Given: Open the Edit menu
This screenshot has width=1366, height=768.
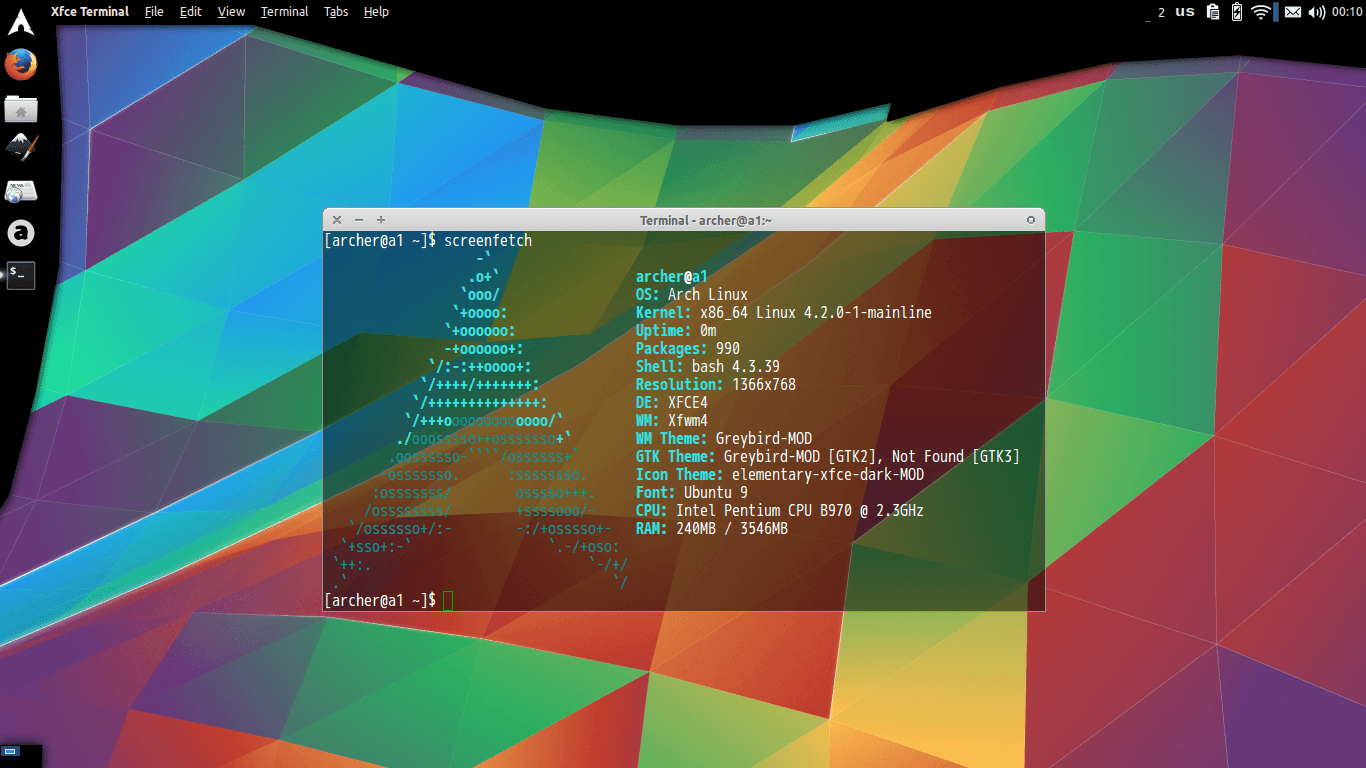Looking at the screenshot, I should (190, 12).
